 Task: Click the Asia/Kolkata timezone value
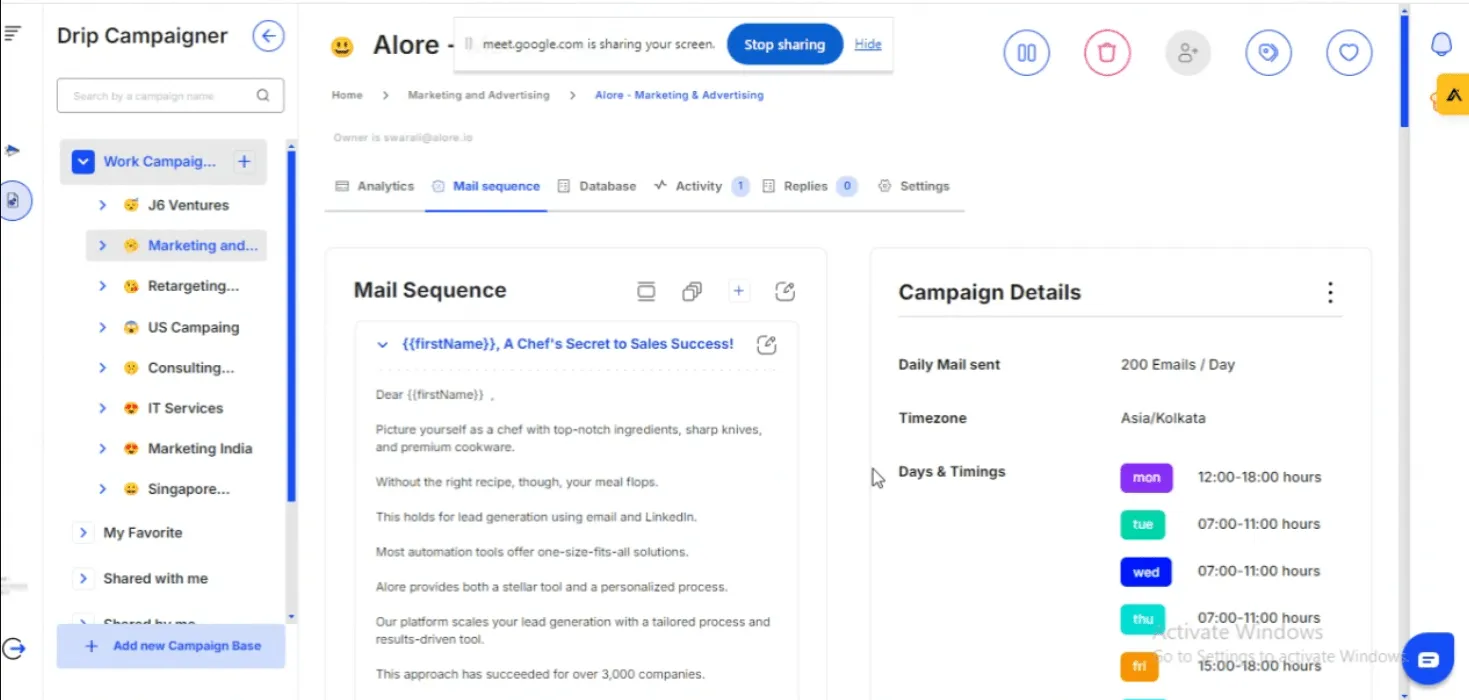1163,418
